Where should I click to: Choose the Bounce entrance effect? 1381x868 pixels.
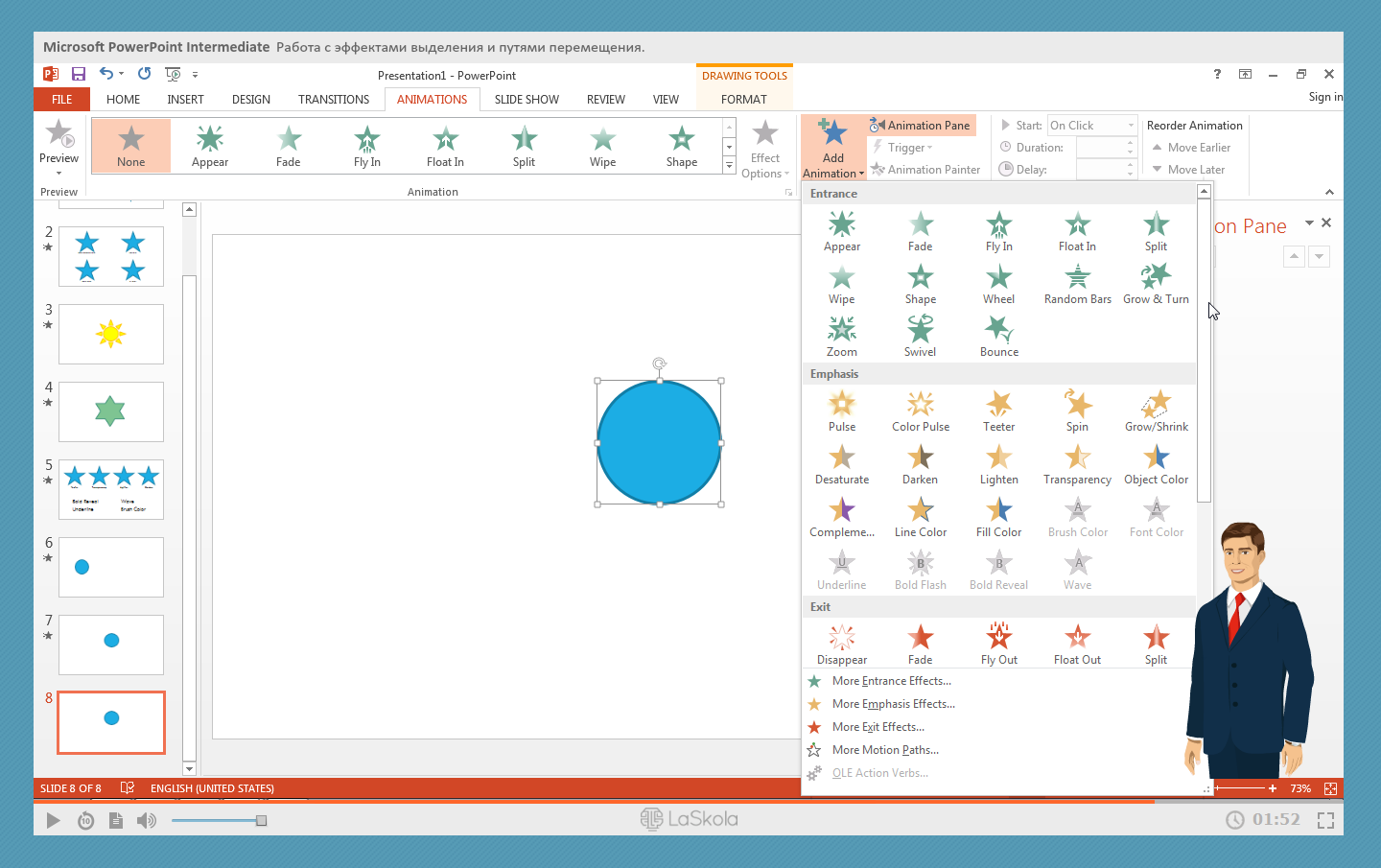coord(998,336)
